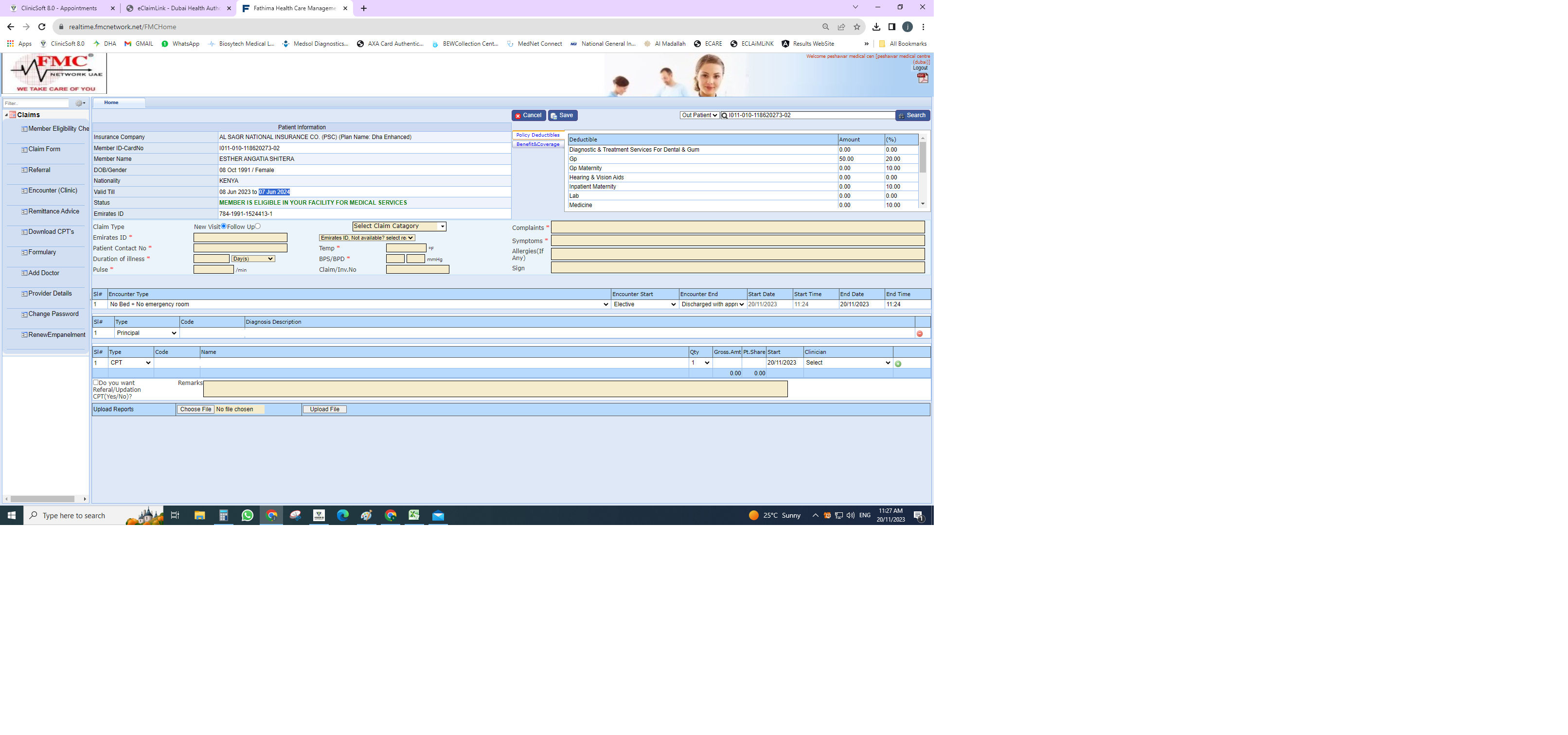Select the New Visit radio button

point(223,227)
